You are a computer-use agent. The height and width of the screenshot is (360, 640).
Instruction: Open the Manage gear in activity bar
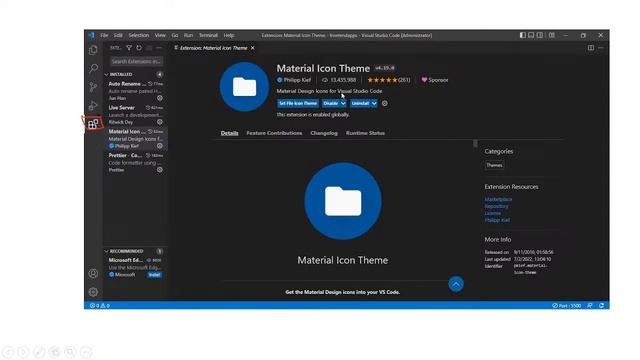pos(93,292)
